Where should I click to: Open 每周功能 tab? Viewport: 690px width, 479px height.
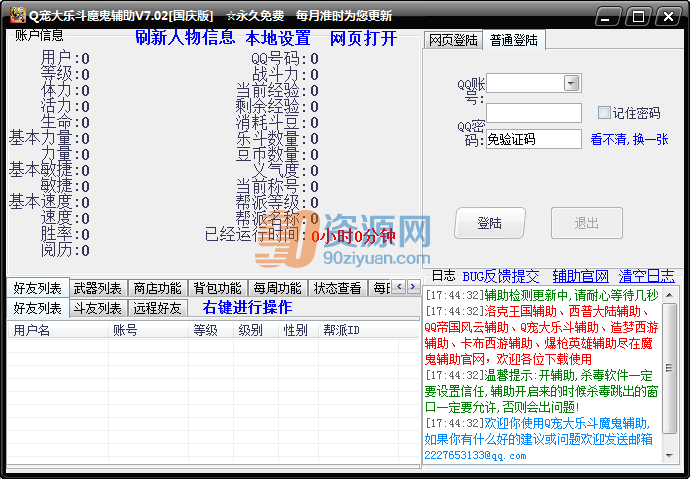coord(277,289)
